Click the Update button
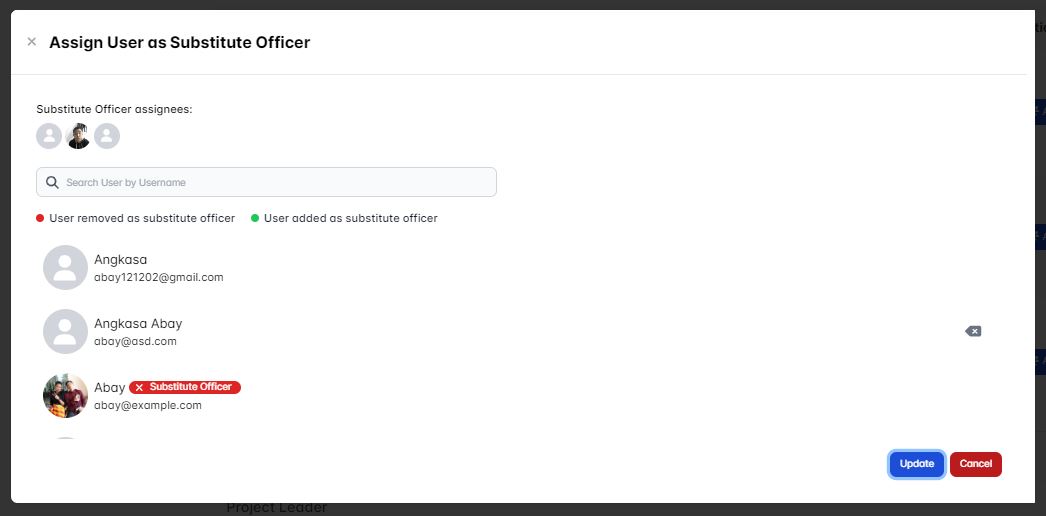 917,464
